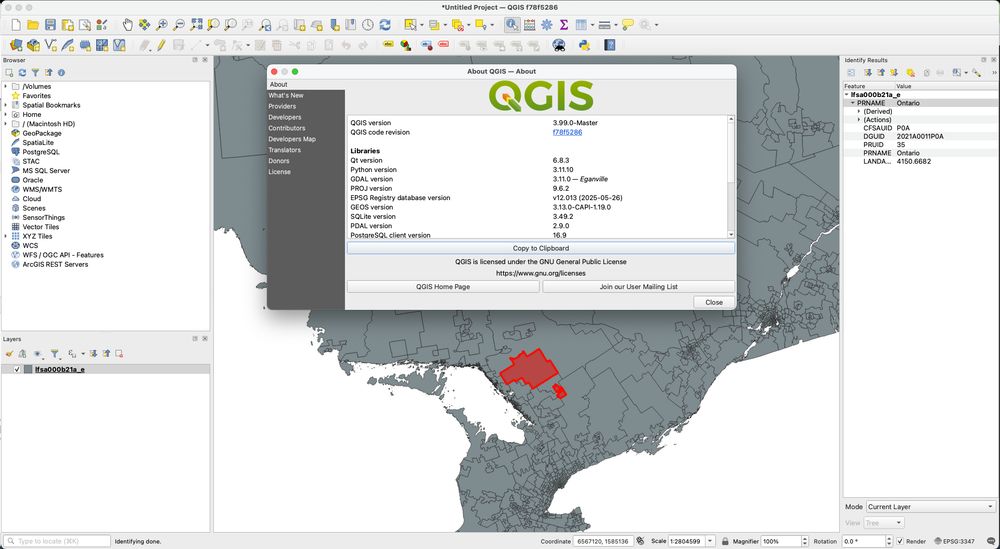The height and width of the screenshot is (549, 1000).
Task: Click the Statistical Summary sigma icon
Action: coord(564,25)
